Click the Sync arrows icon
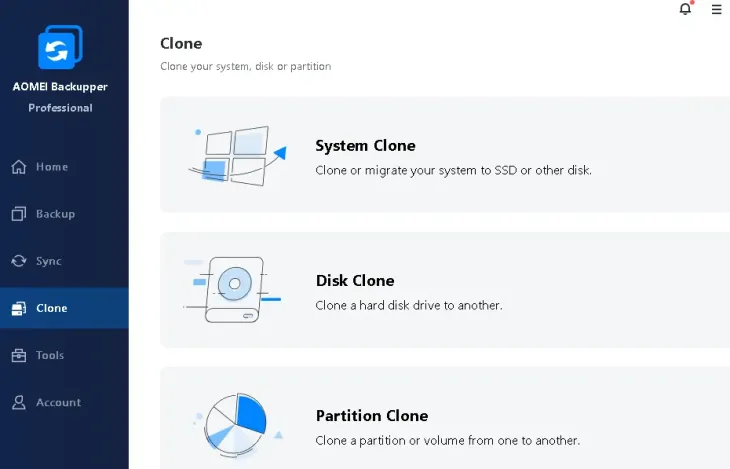The width and height of the screenshot is (730, 469). [19, 261]
